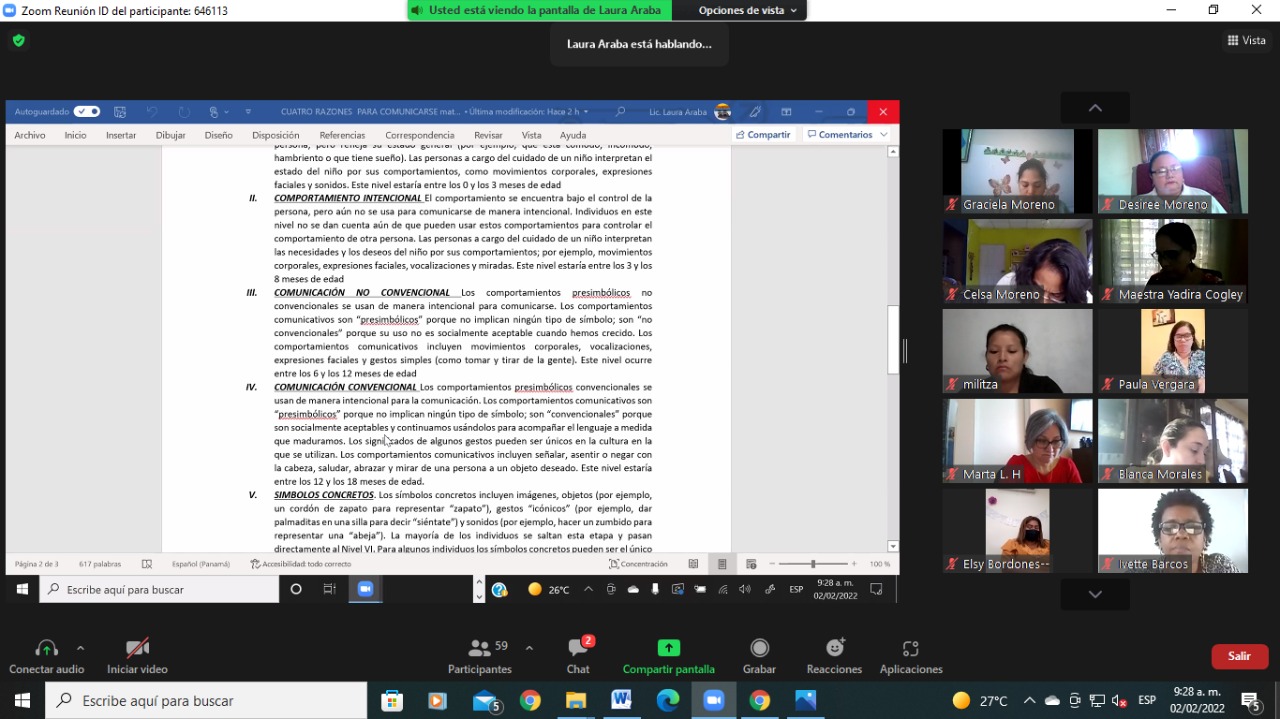1280x719 pixels.
Task: Start recording with the Grabar button
Action: tap(759, 656)
